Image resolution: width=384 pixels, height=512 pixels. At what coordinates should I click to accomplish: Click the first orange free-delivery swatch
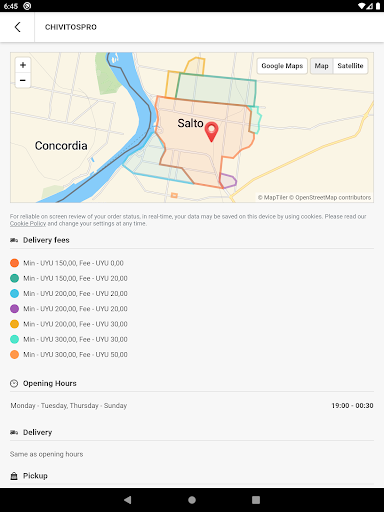coord(14,263)
